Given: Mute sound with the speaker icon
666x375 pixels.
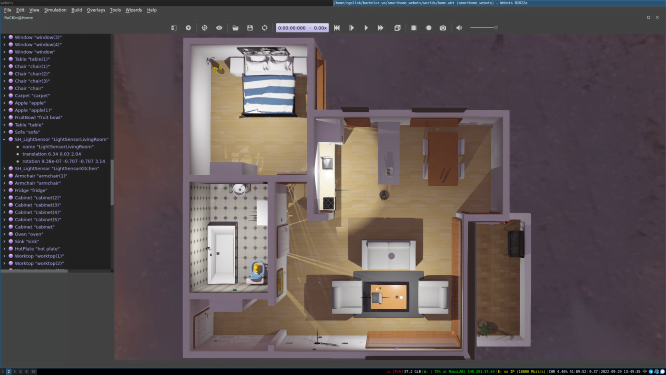Looking at the screenshot, I should pyautogui.click(x=459, y=28).
